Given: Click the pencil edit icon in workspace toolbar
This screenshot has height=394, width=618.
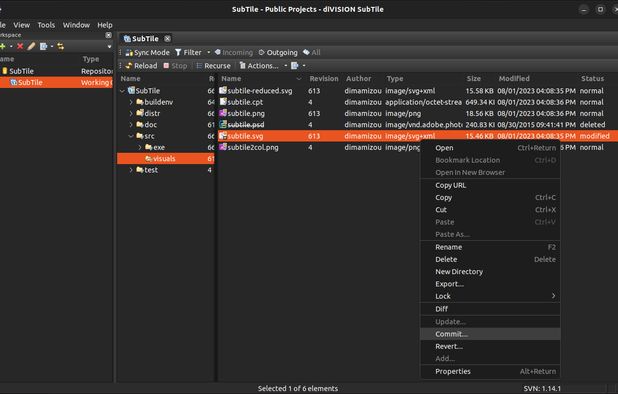Looking at the screenshot, I should click(31, 46).
